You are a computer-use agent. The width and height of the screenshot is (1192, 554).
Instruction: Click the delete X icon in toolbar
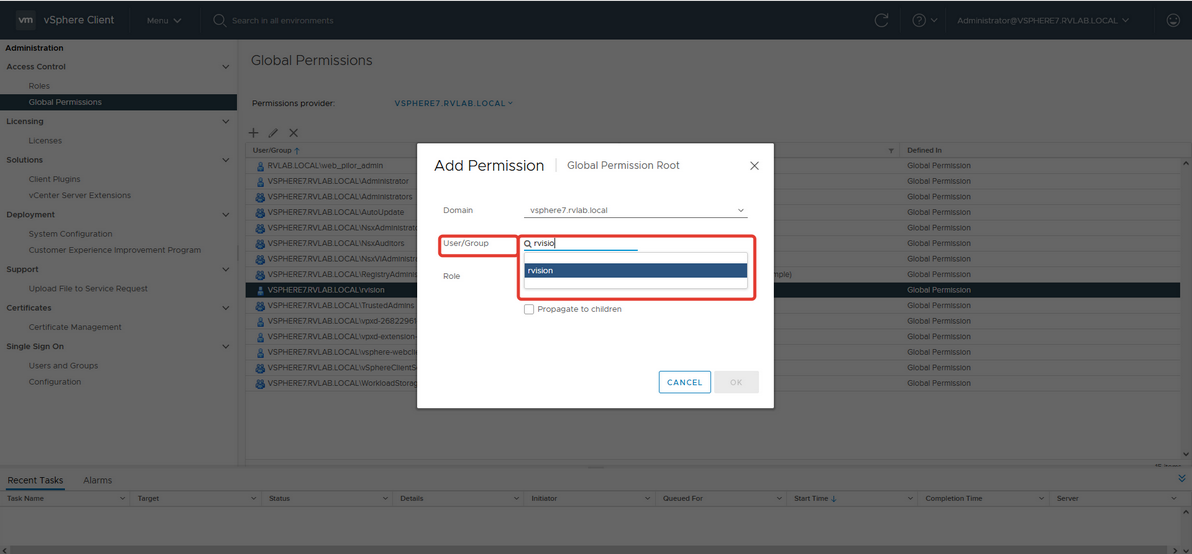pos(293,132)
